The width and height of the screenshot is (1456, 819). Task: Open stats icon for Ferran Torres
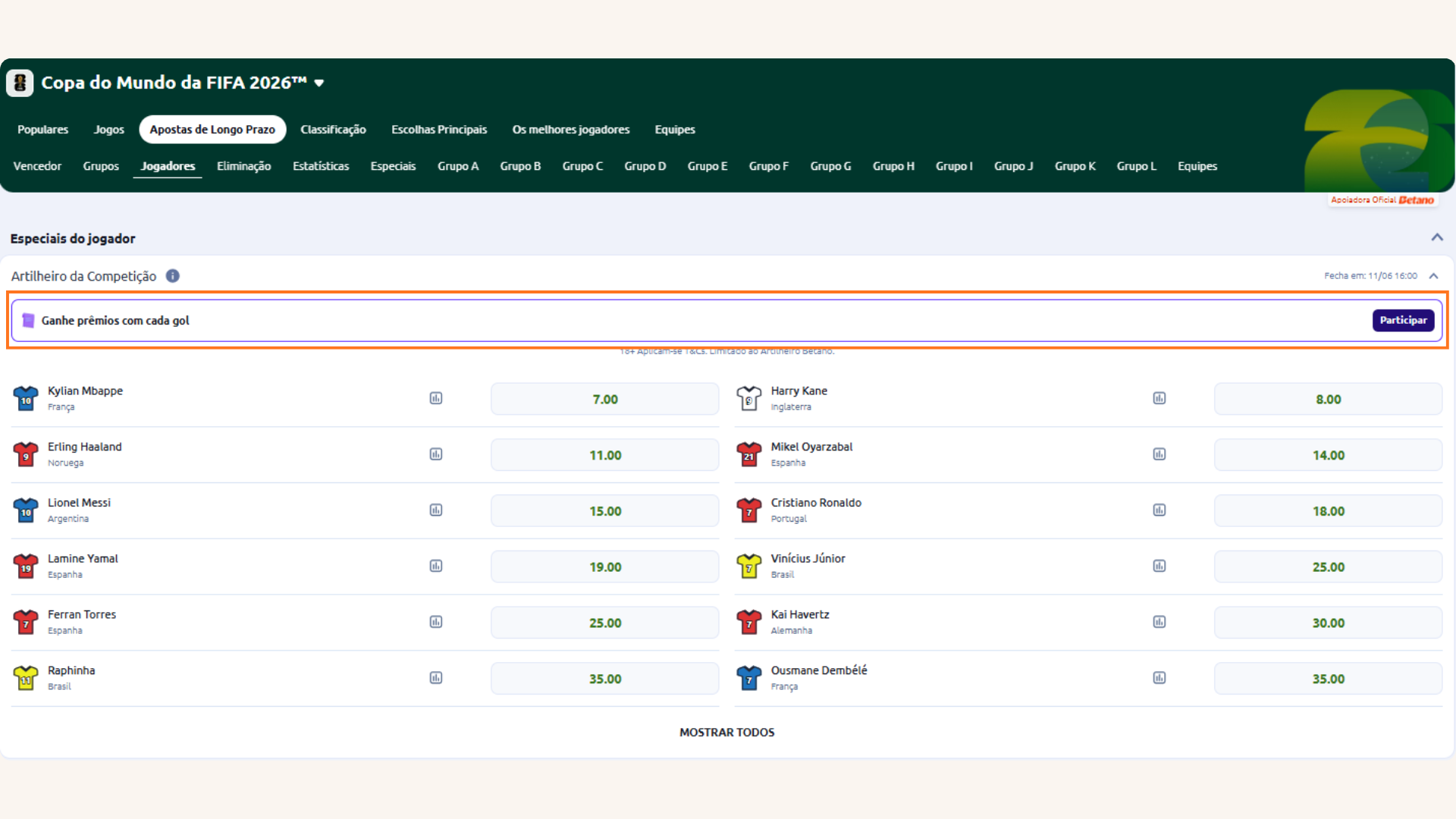436,622
